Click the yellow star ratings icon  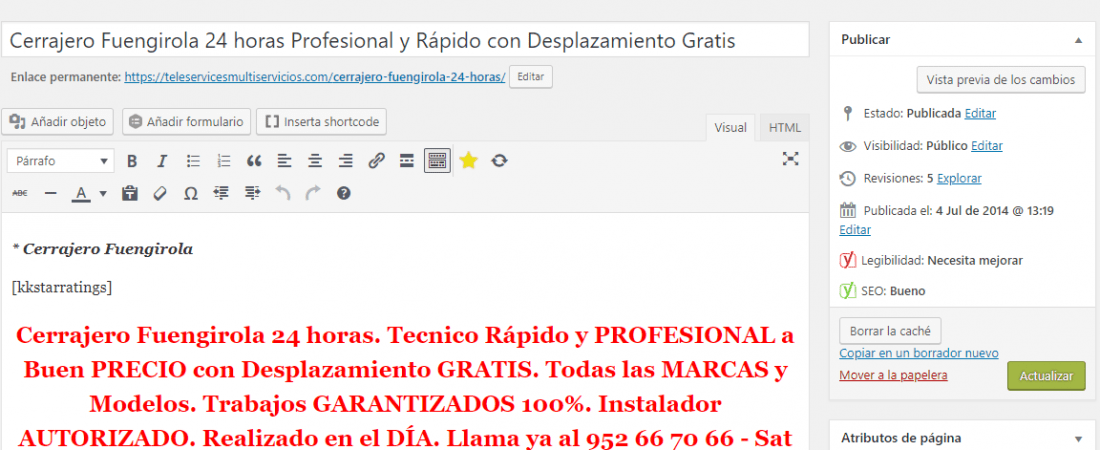[468, 161]
